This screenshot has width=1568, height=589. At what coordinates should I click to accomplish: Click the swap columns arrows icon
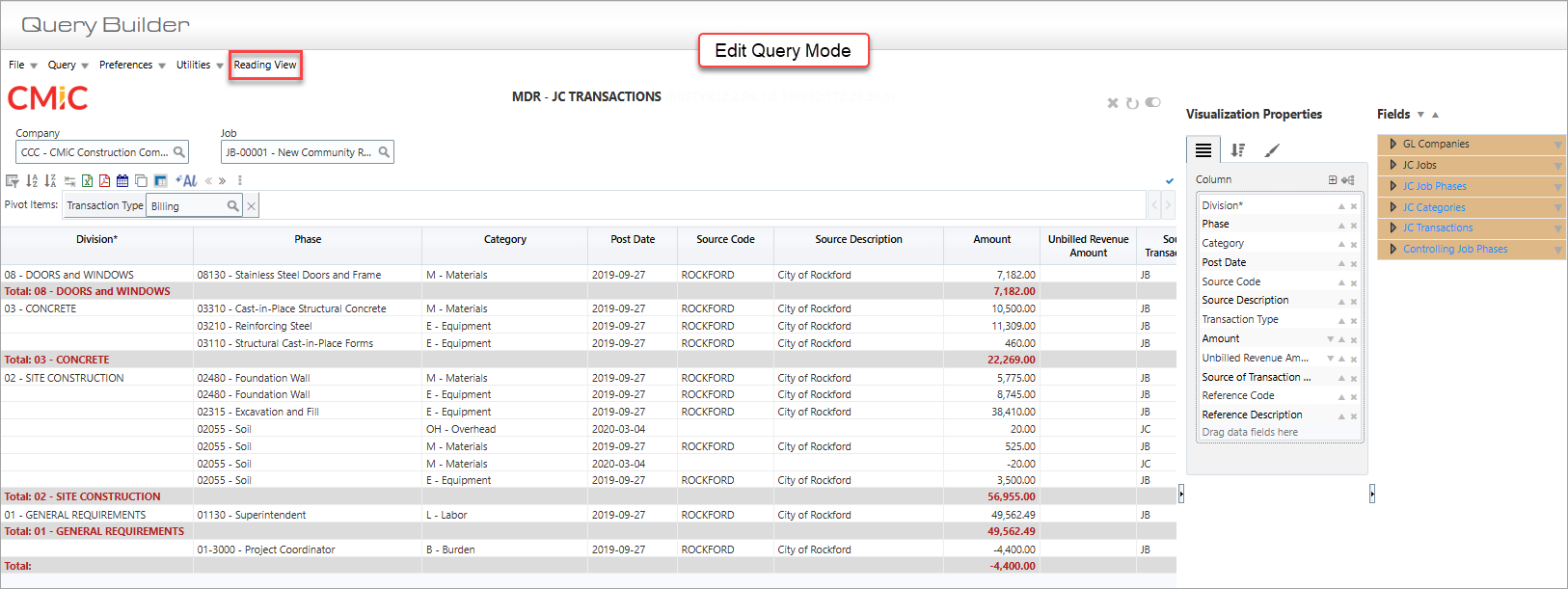tap(69, 180)
